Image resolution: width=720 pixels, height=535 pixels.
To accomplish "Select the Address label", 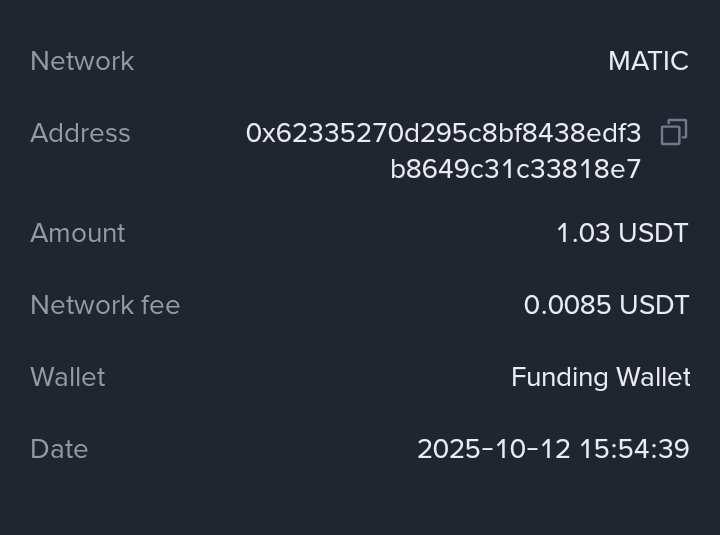I will (80, 133).
